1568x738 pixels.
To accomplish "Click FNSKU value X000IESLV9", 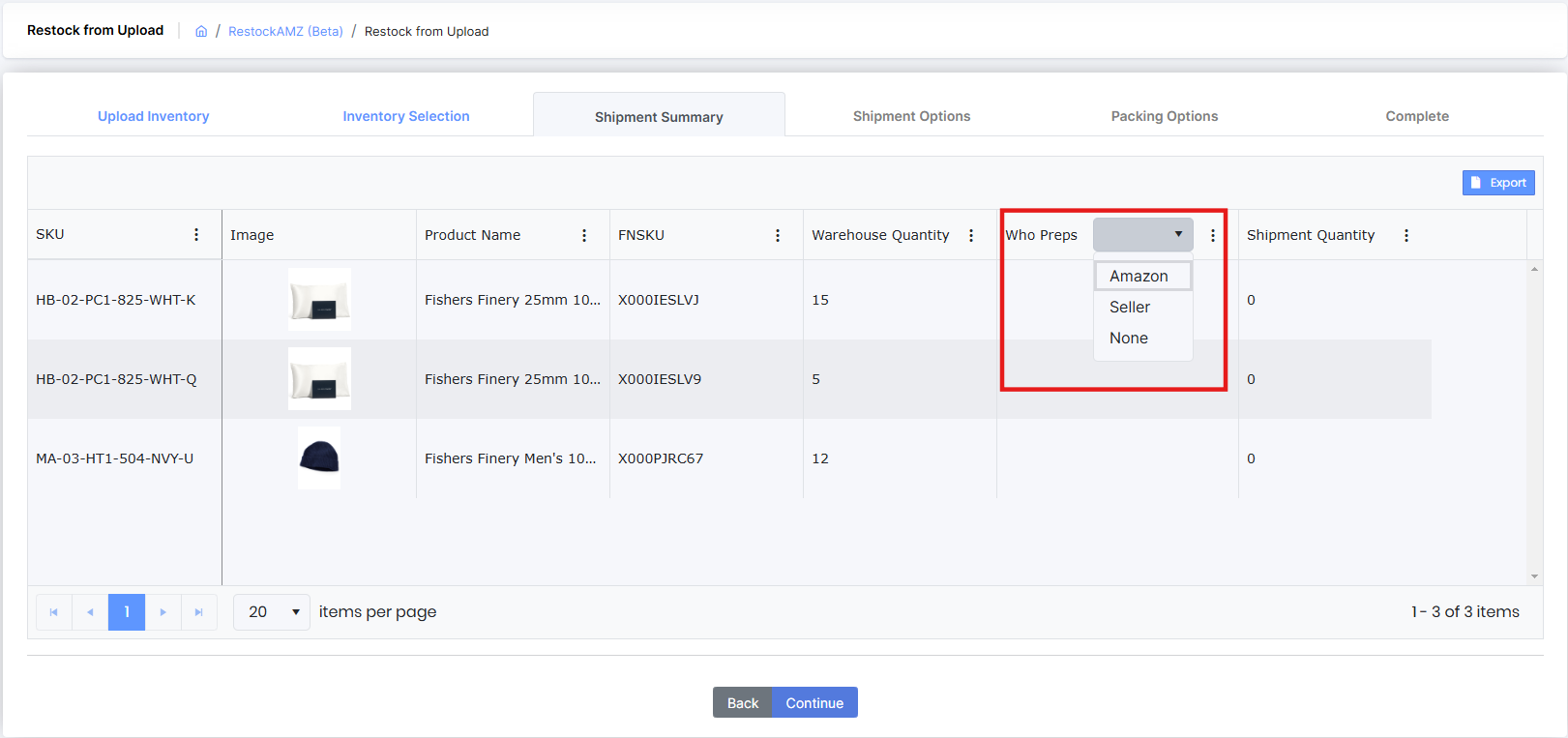I will (x=660, y=379).
